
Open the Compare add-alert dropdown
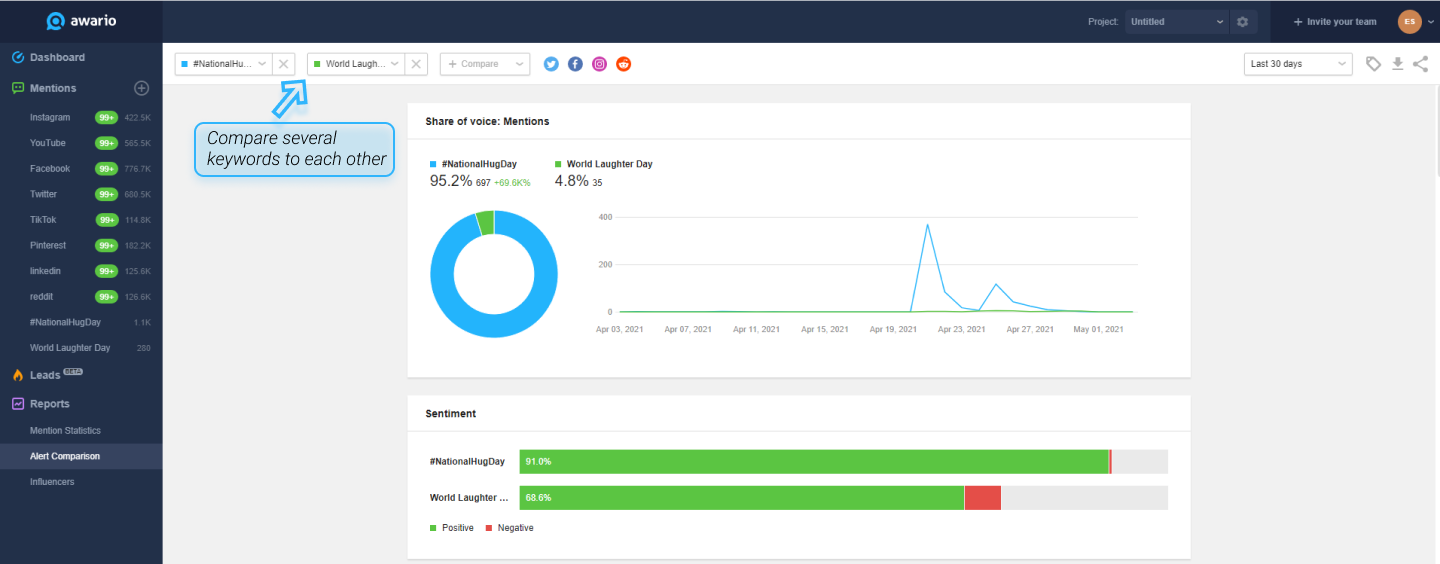tap(485, 64)
